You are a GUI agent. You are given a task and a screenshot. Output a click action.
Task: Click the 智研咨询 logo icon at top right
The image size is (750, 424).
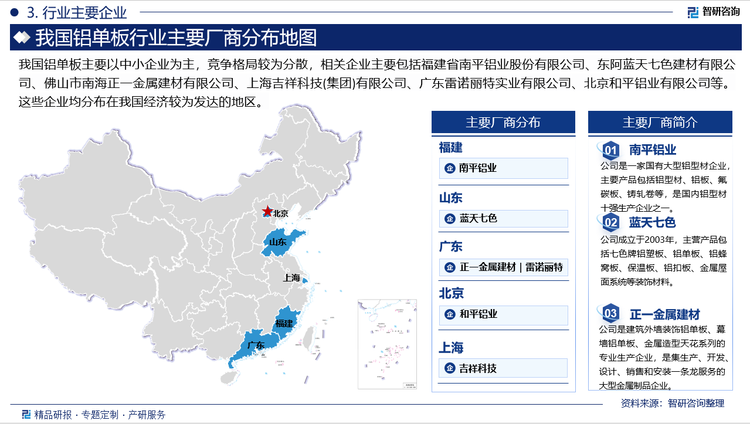(x=693, y=12)
